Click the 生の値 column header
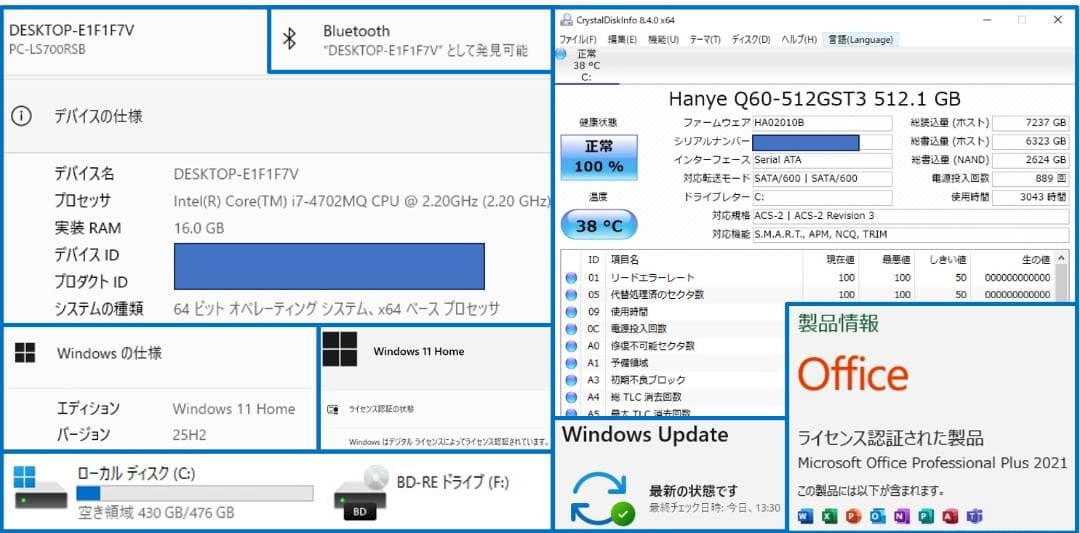The height and width of the screenshot is (533, 1080). 1036,260
